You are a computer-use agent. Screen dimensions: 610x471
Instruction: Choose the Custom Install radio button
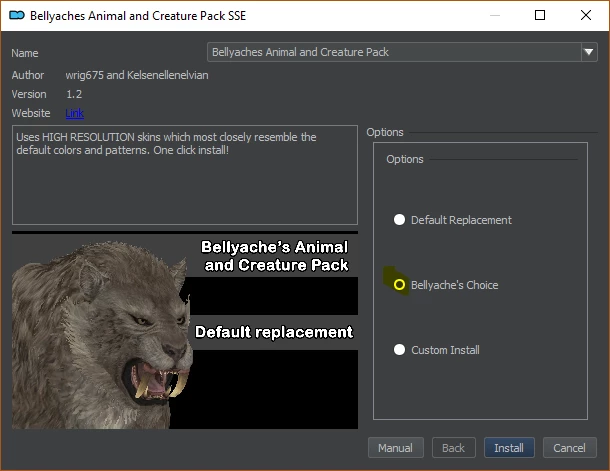click(399, 350)
